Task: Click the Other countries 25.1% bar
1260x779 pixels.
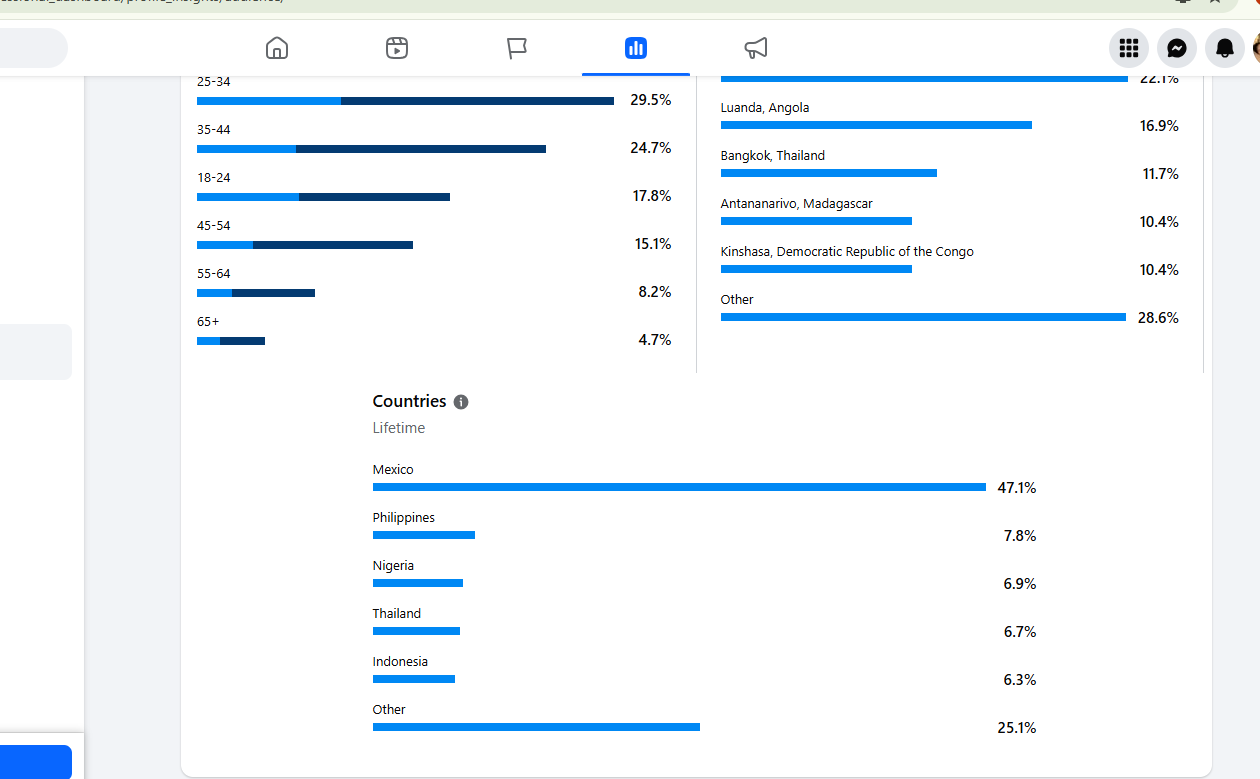Action: coord(536,727)
